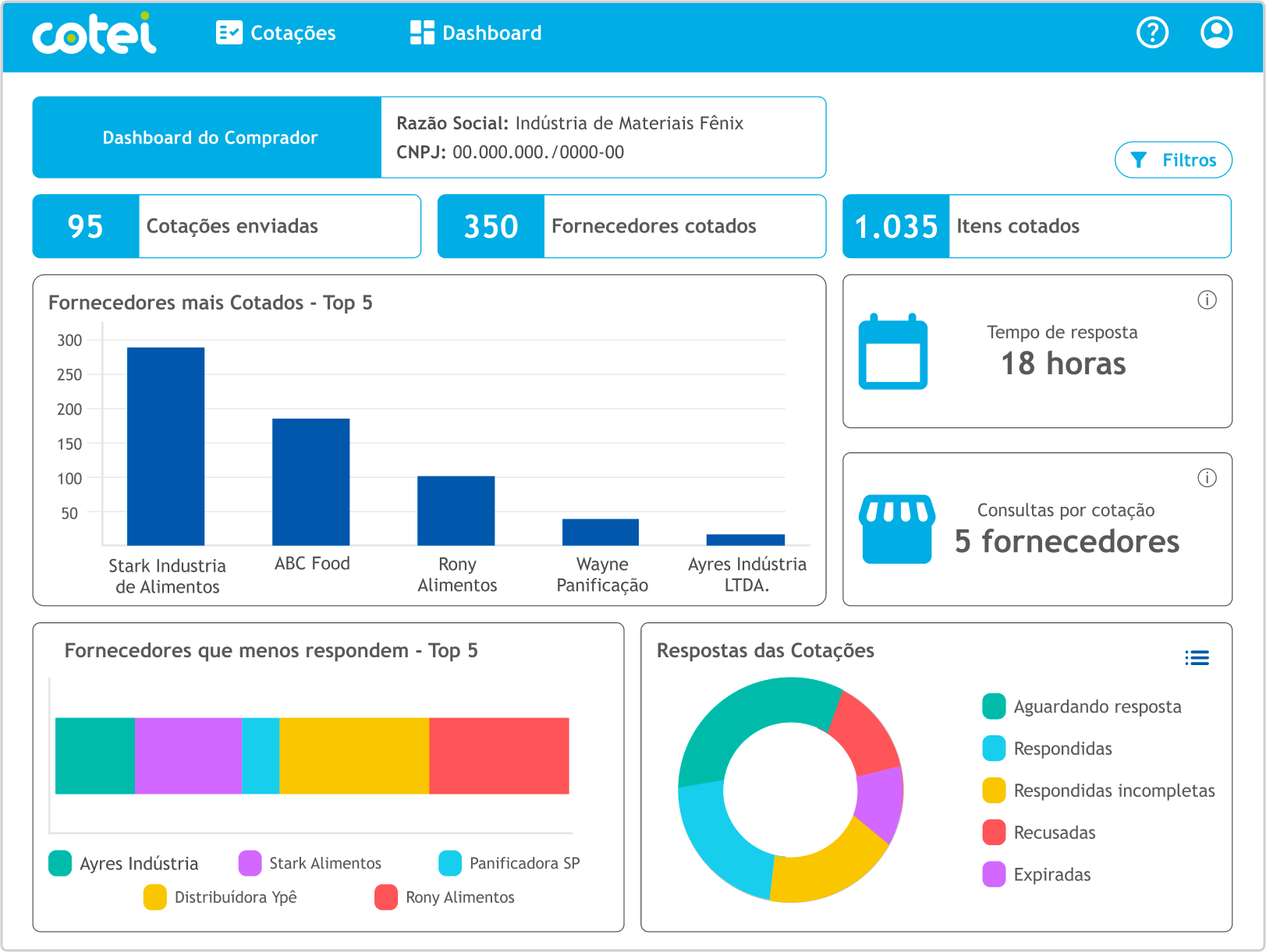Click the storefront icon for suppliers
This screenshot has width=1266, height=952.
897,529
